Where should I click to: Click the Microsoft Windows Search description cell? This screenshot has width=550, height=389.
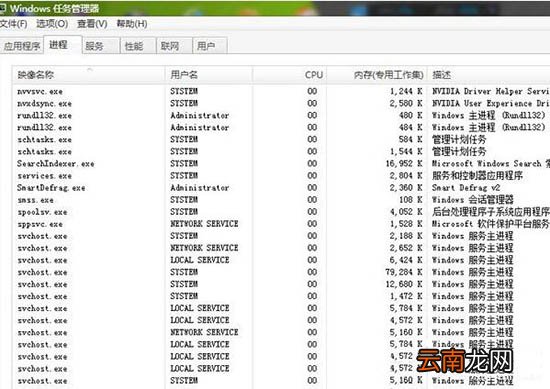pyautogui.click(x=491, y=163)
